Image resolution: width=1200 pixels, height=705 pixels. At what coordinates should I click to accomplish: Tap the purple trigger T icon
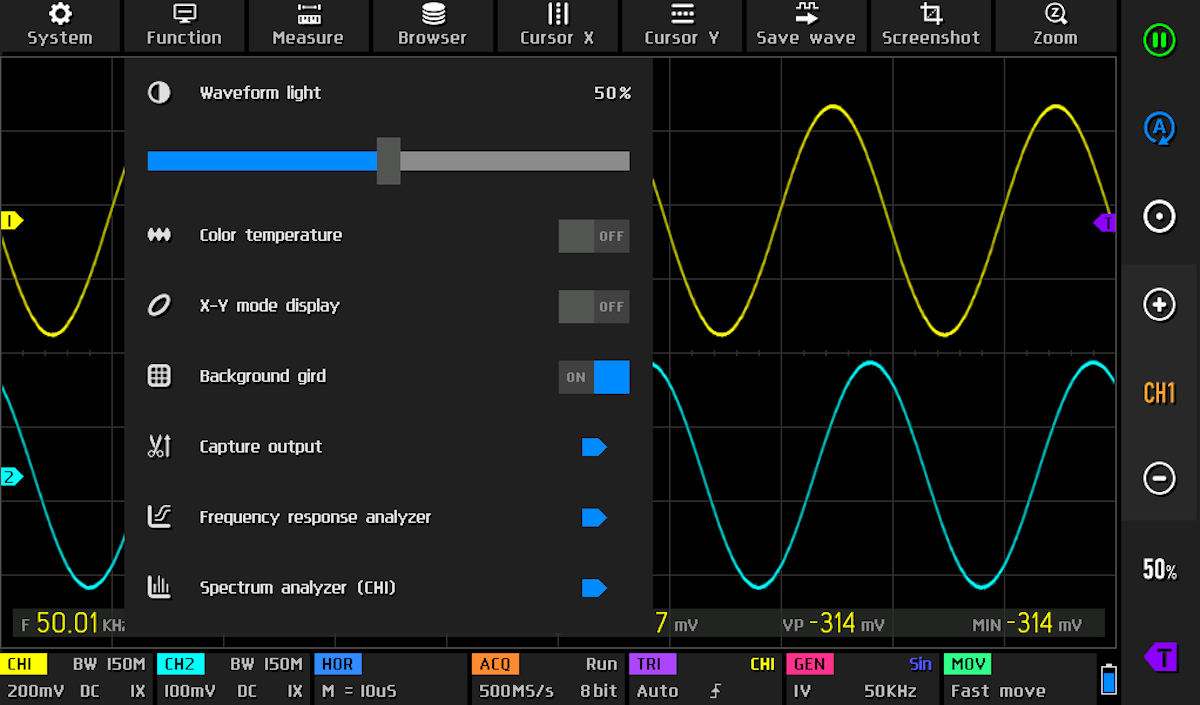[x=1160, y=657]
